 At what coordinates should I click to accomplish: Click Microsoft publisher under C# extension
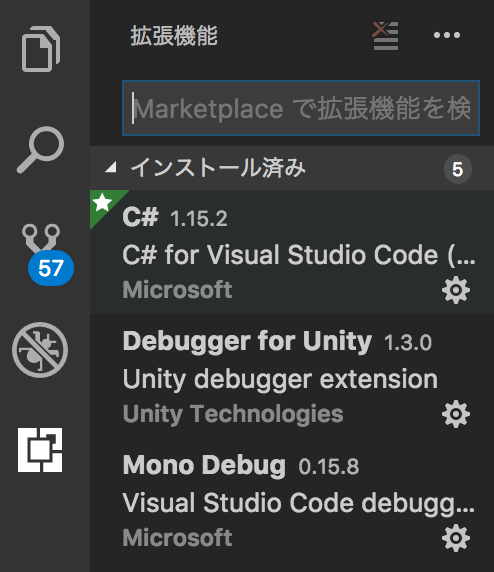coord(177,290)
